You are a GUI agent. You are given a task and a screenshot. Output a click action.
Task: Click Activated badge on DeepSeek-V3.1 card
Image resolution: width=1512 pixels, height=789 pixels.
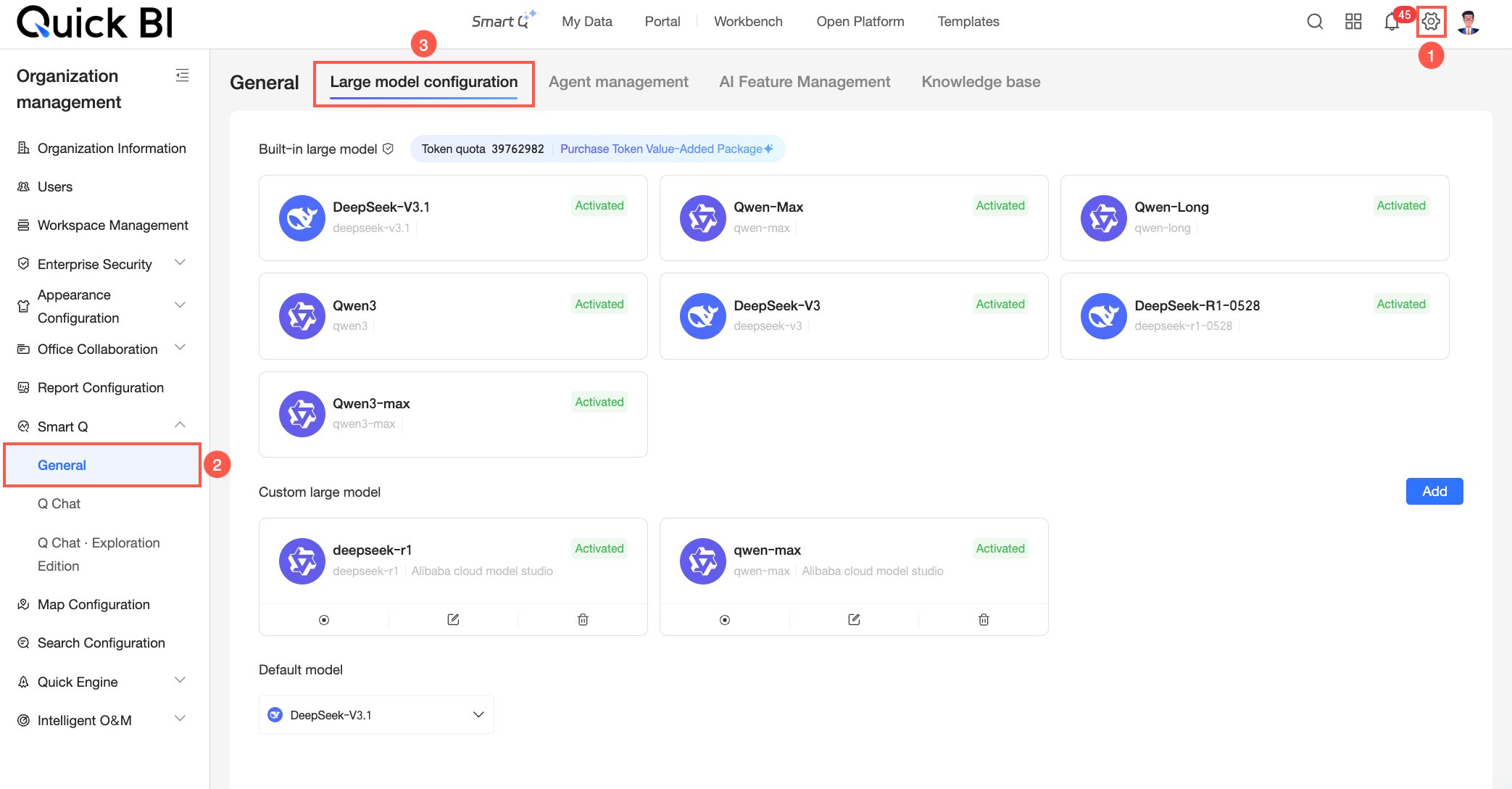pos(599,205)
